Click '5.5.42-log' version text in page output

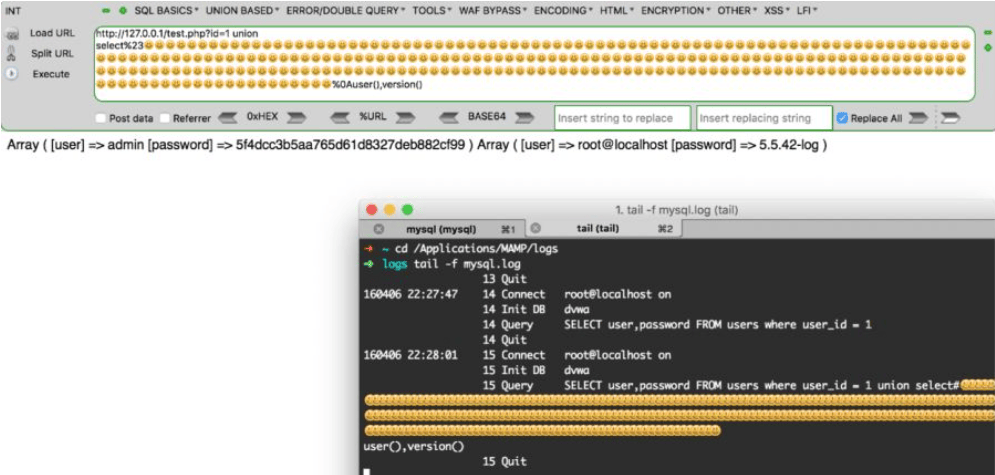[789, 145]
